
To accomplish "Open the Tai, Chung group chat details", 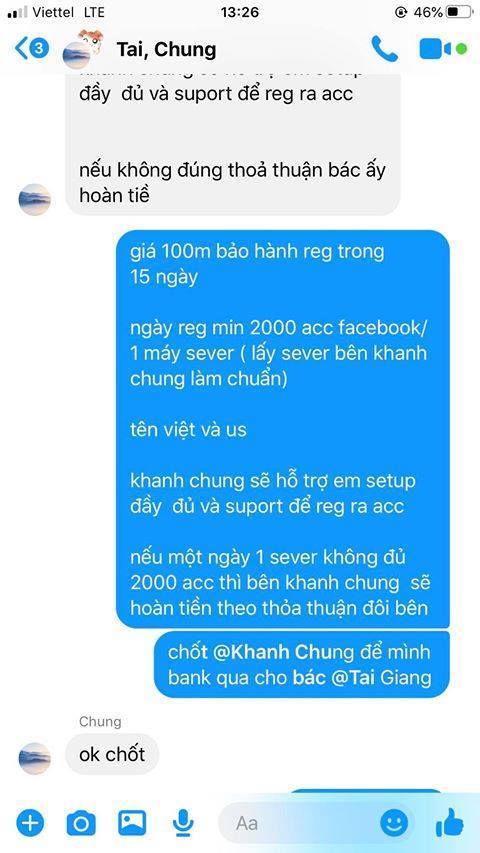I will pyautogui.click(x=167, y=50).
